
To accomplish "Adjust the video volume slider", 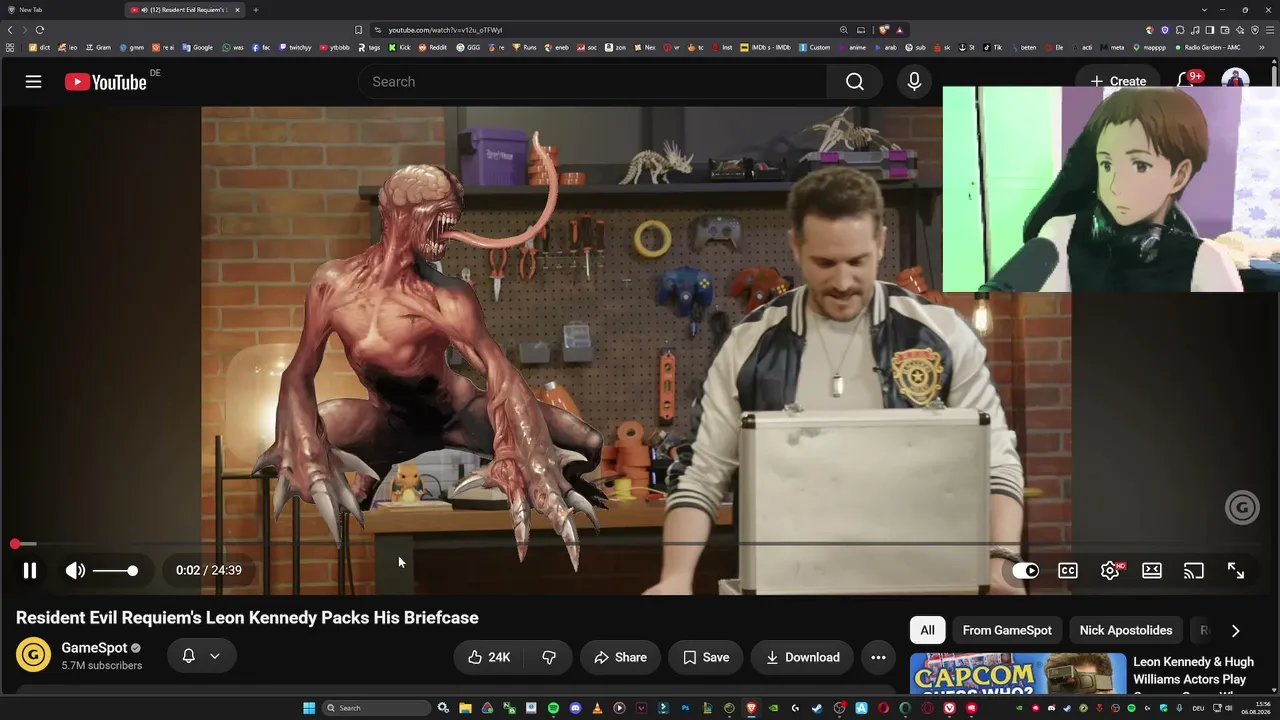I will (x=116, y=570).
